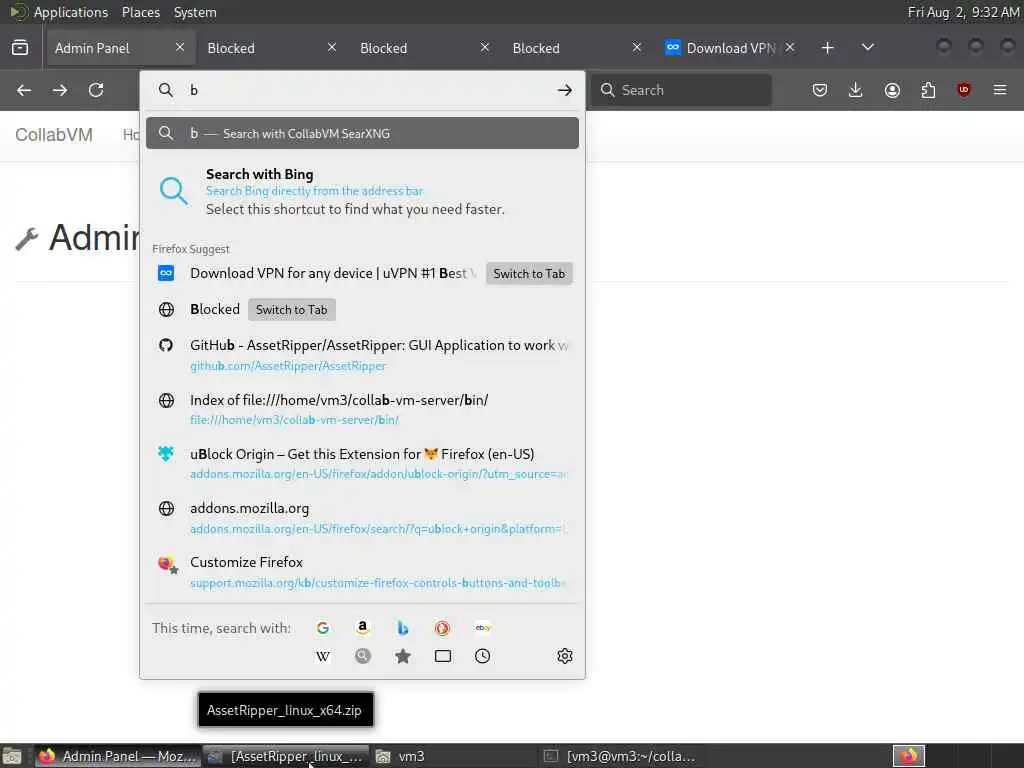Click Switch to Tab for uVPN suggestion
Screen dimensions: 1024x768
point(529,274)
